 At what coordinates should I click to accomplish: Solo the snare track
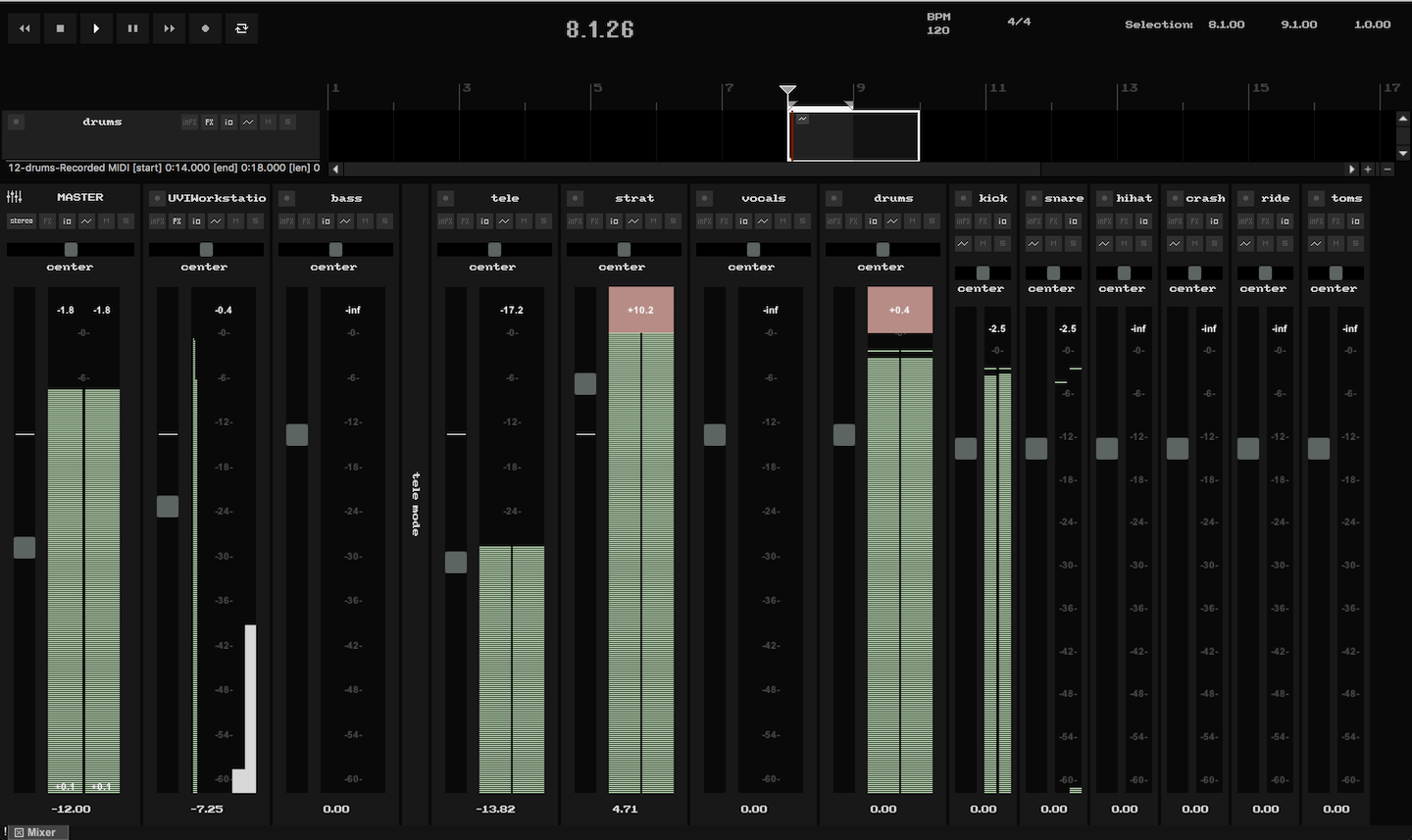(1073, 243)
